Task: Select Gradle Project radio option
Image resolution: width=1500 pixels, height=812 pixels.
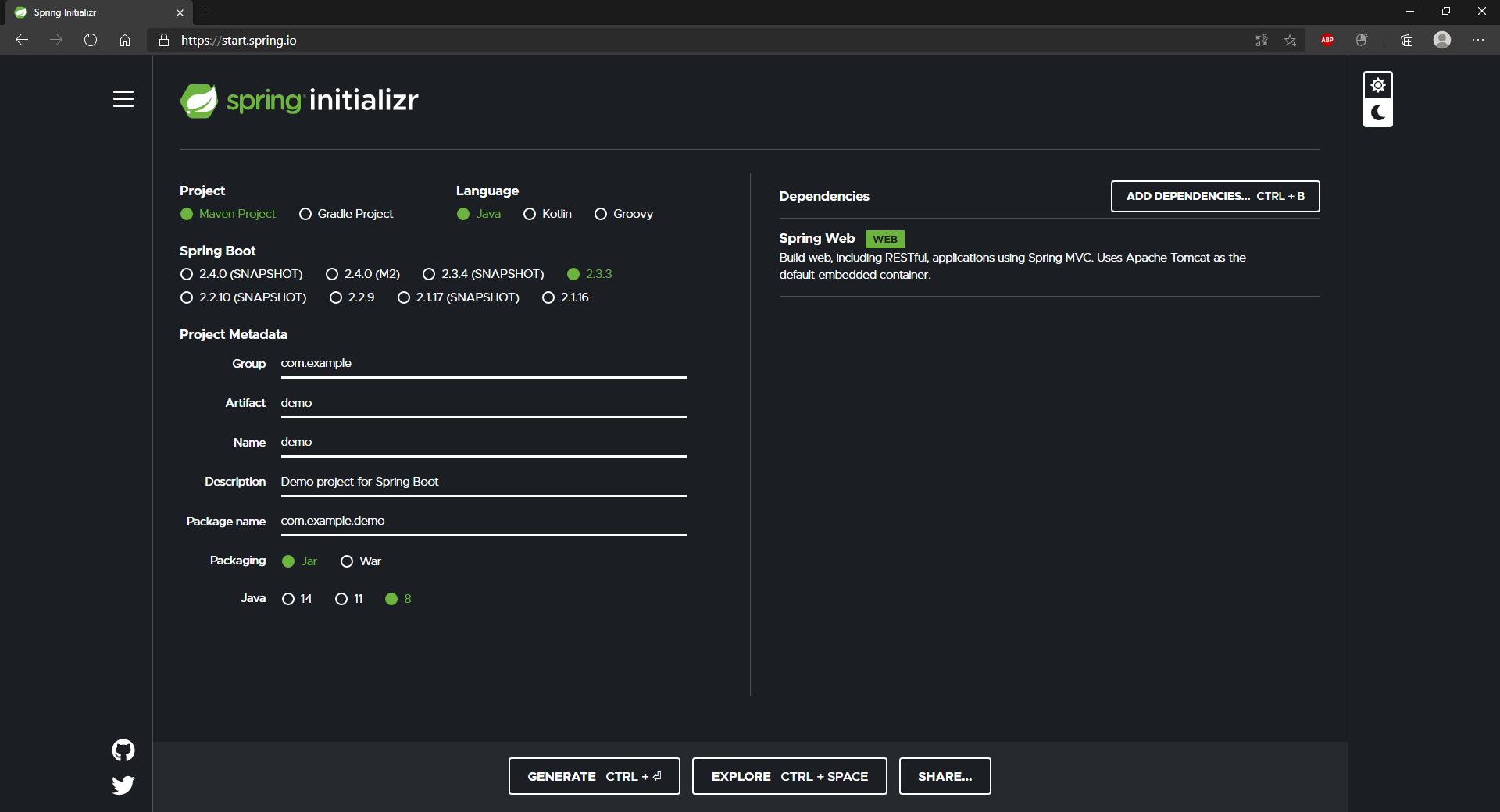Action: [346, 214]
